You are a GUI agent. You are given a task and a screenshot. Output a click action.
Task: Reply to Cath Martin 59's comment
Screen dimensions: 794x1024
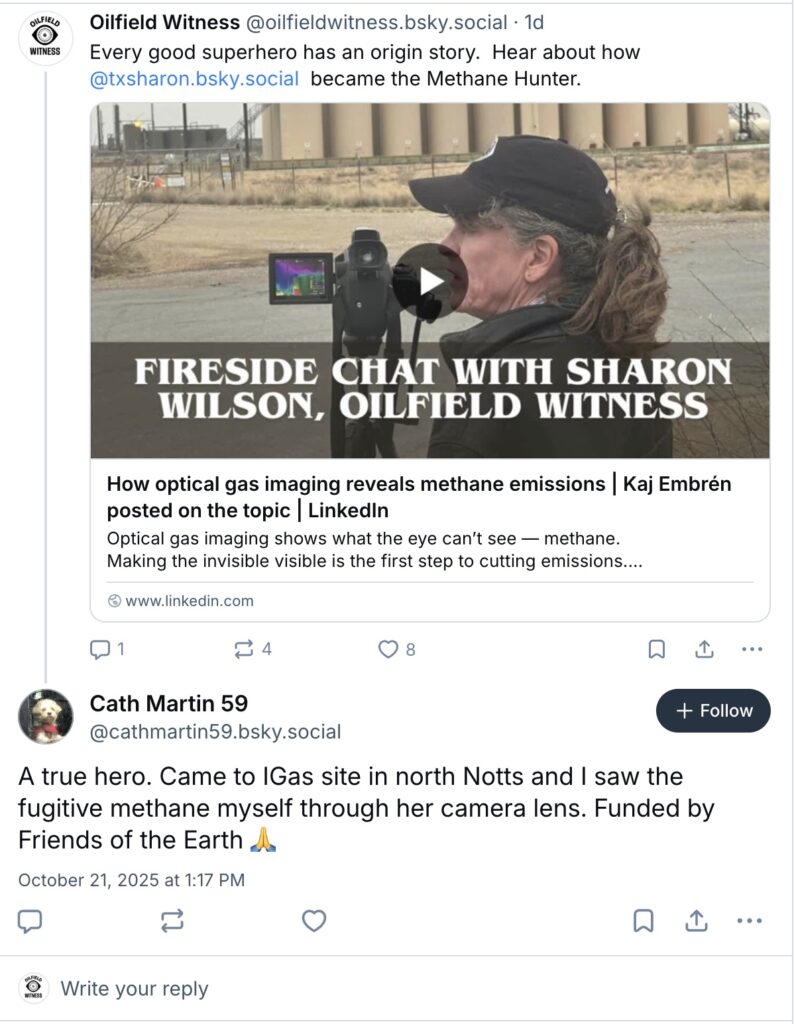click(x=31, y=921)
